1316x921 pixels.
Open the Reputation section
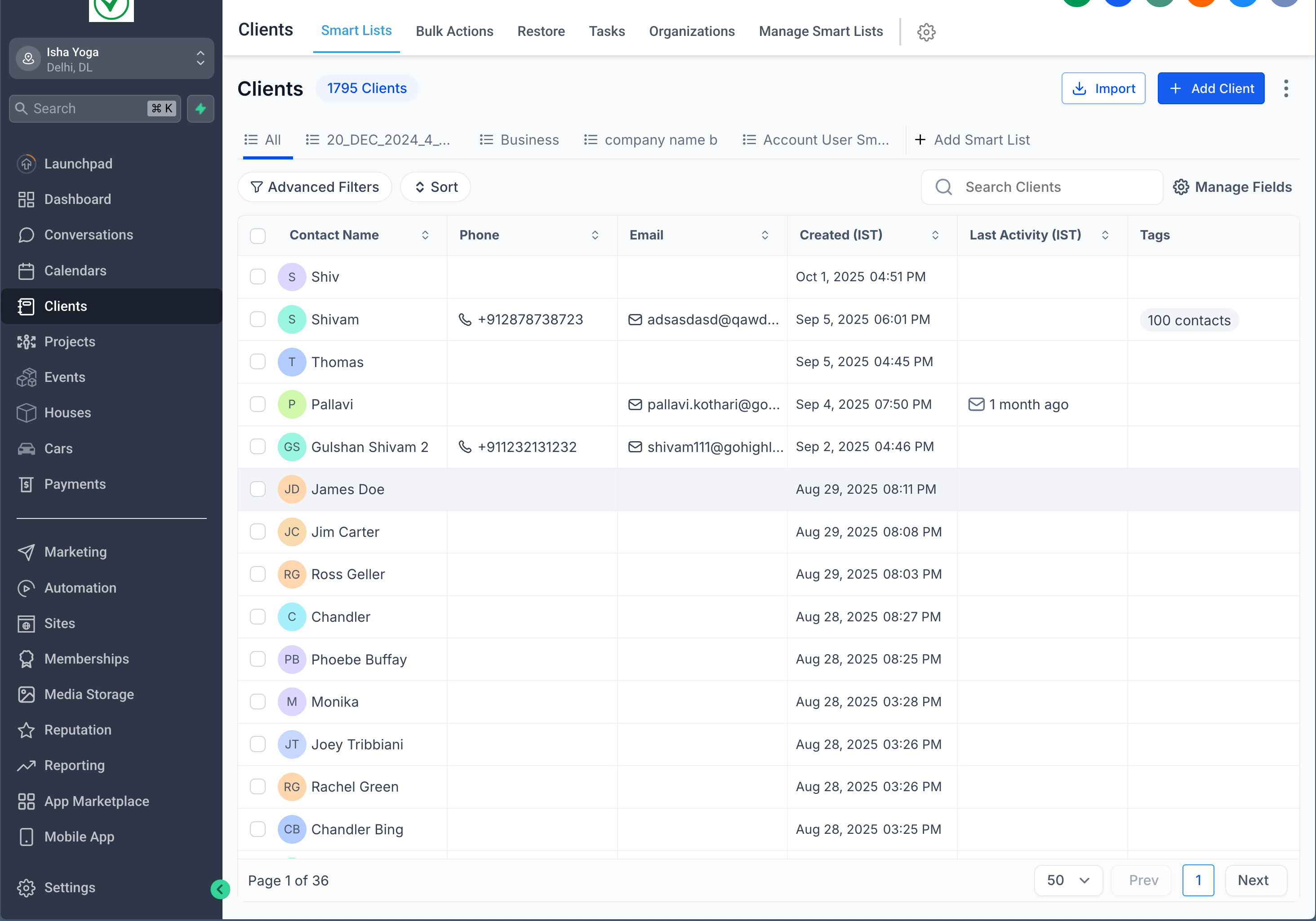[78, 730]
